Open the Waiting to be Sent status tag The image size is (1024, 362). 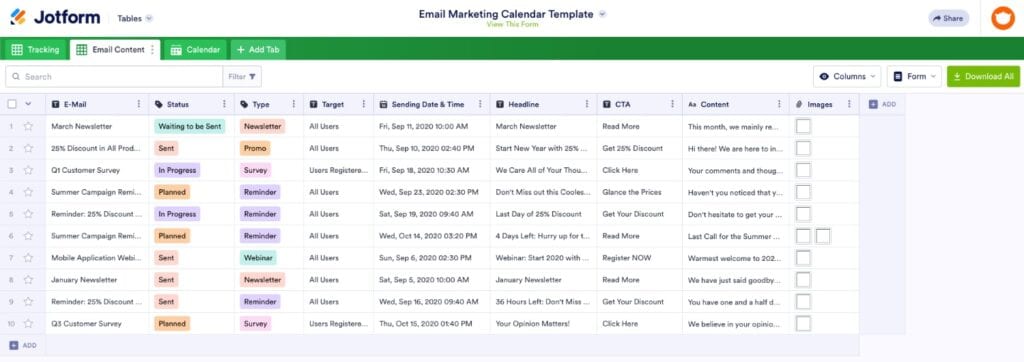(190, 126)
